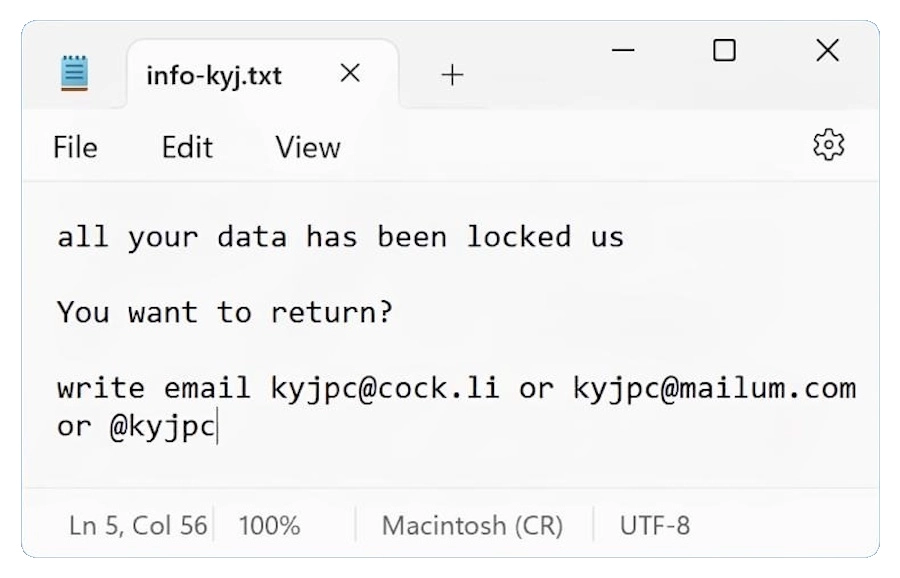Select the info-kyj.txt tab

pos(214,76)
